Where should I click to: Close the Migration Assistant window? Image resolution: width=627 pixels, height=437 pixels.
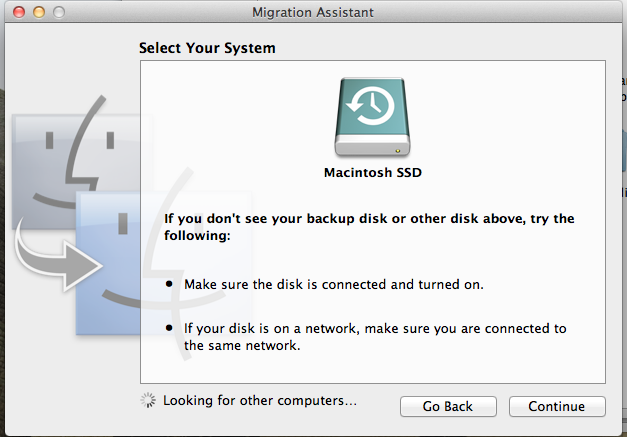pyautogui.click(x=14, y=13)
